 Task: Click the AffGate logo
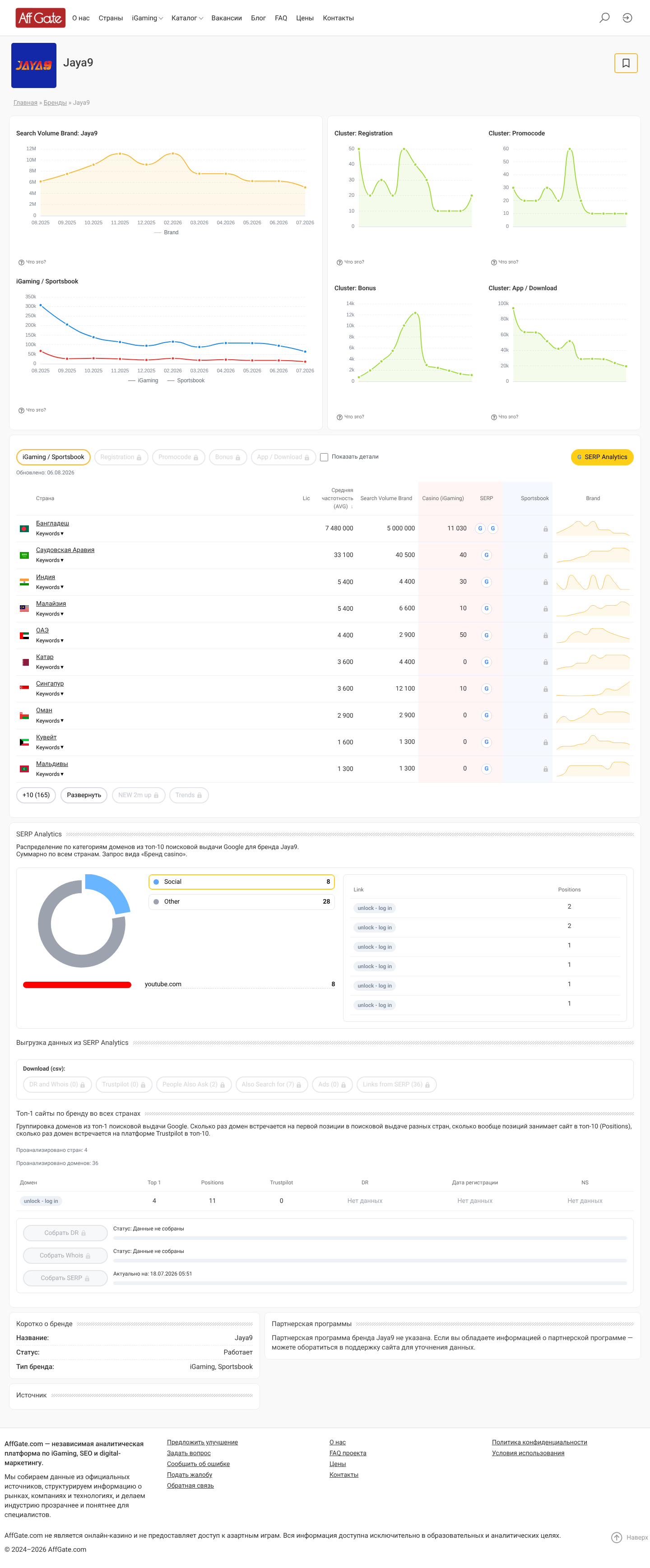[x=40, y=18]
